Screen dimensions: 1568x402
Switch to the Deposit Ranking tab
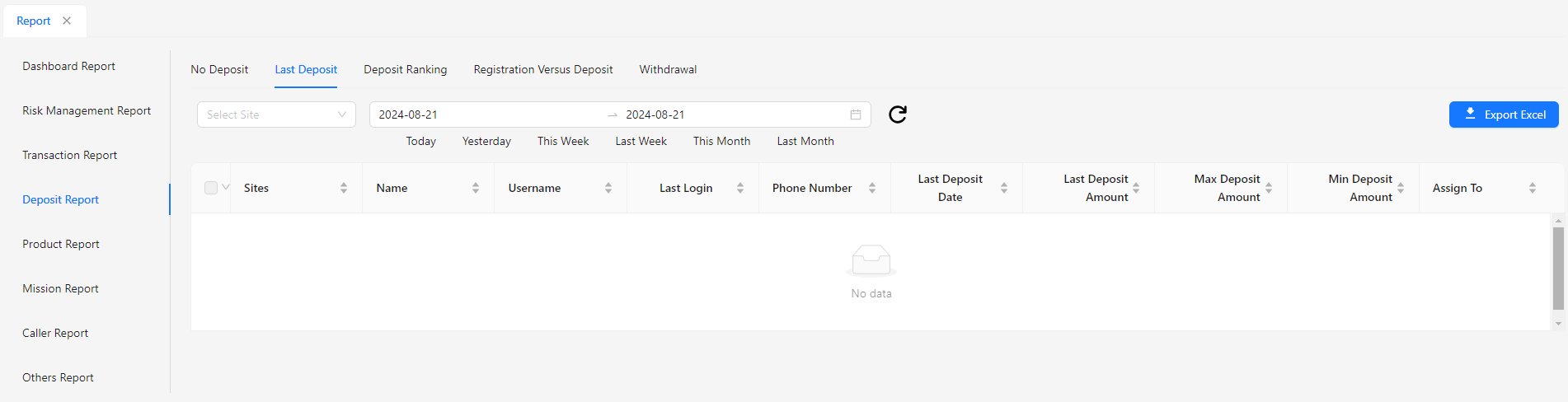point(405,69)
